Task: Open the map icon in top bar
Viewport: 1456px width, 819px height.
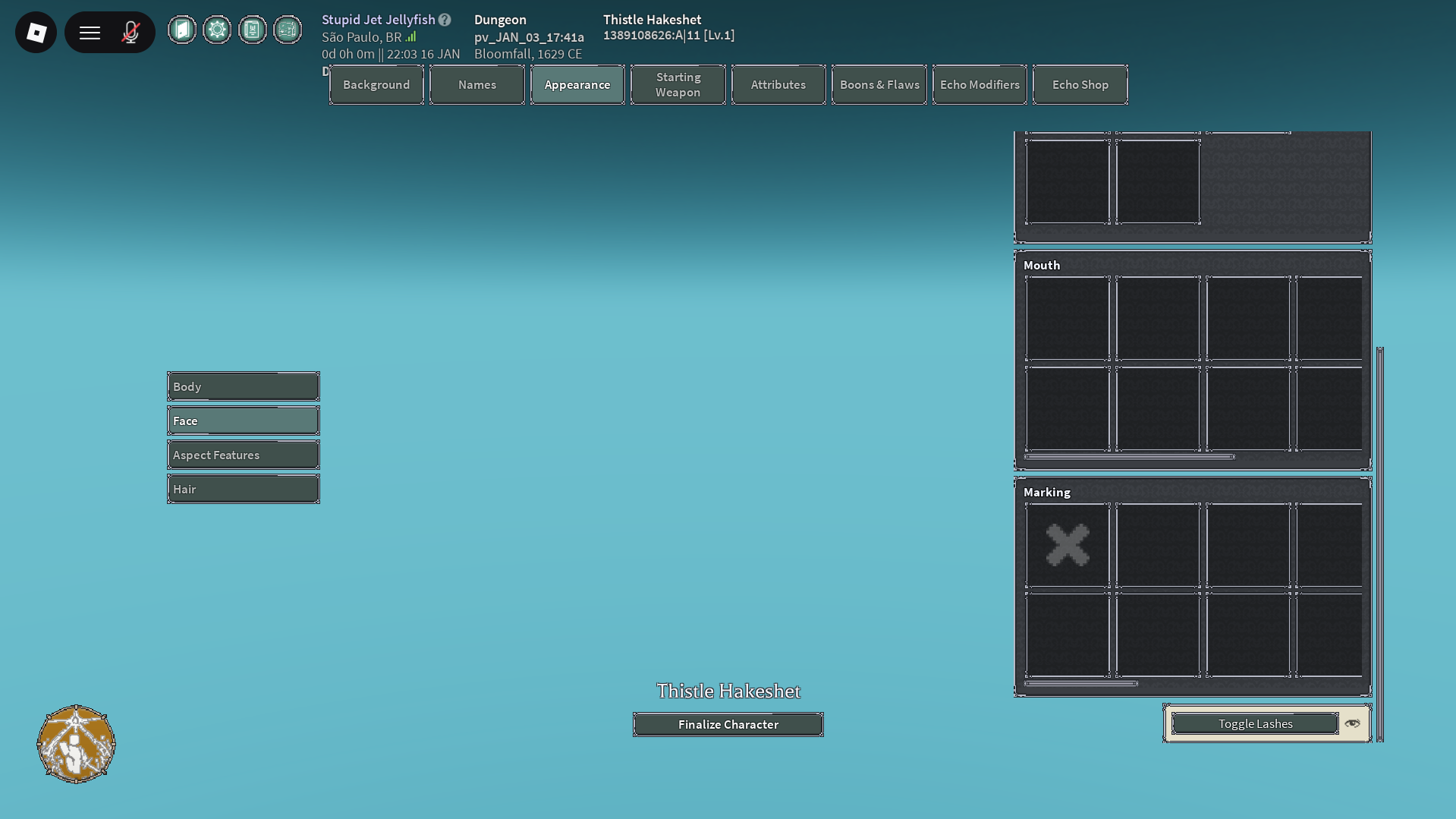Action: click(288, 30)
